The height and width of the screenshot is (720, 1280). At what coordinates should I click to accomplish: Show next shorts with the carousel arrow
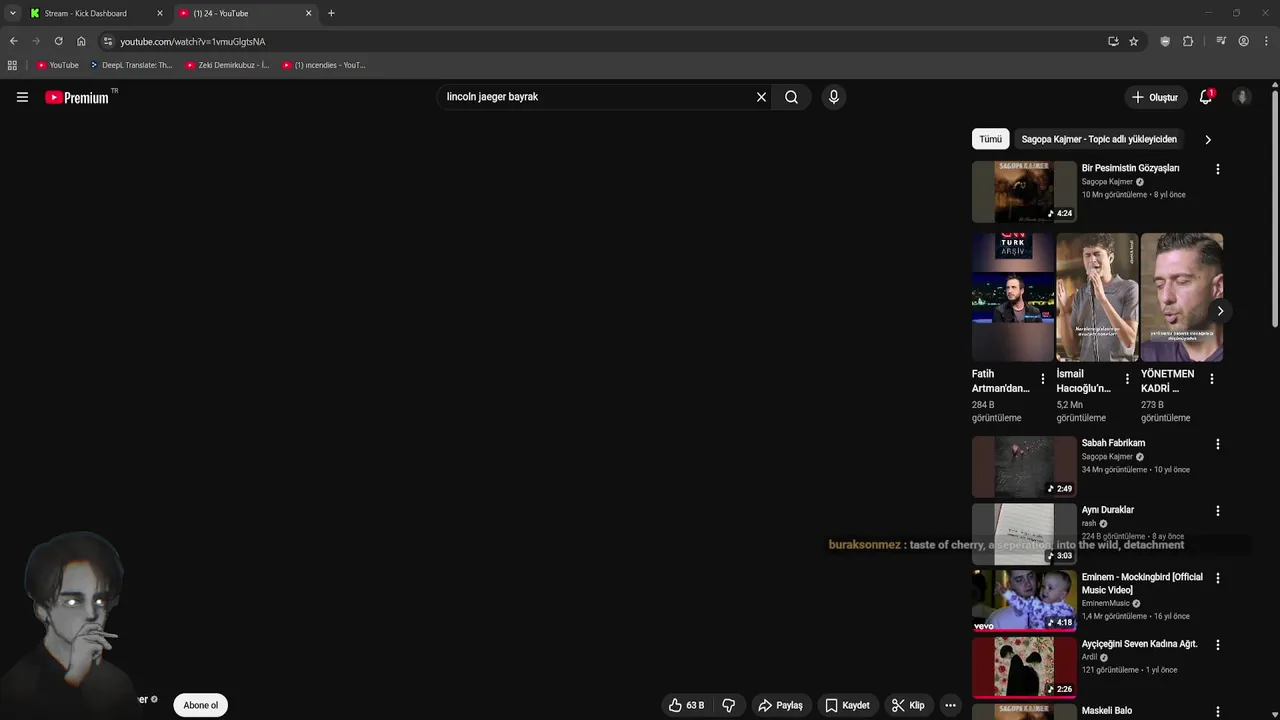point(1220,311)
